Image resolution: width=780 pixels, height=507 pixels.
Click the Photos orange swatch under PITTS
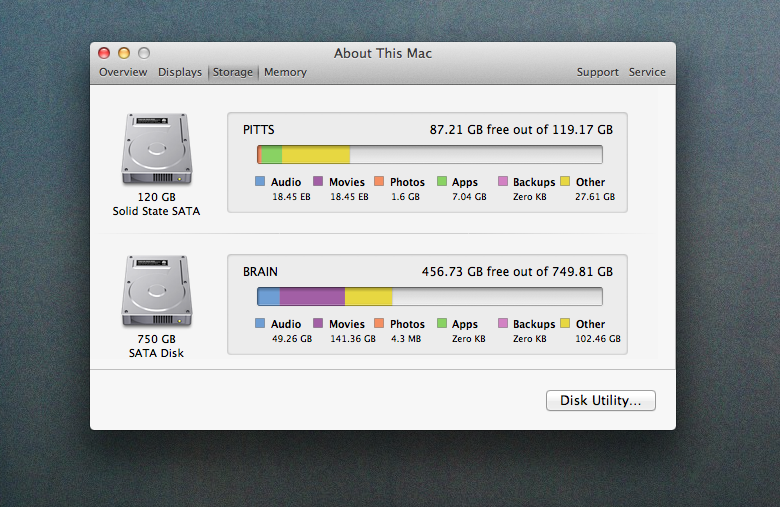click(379, 181)
